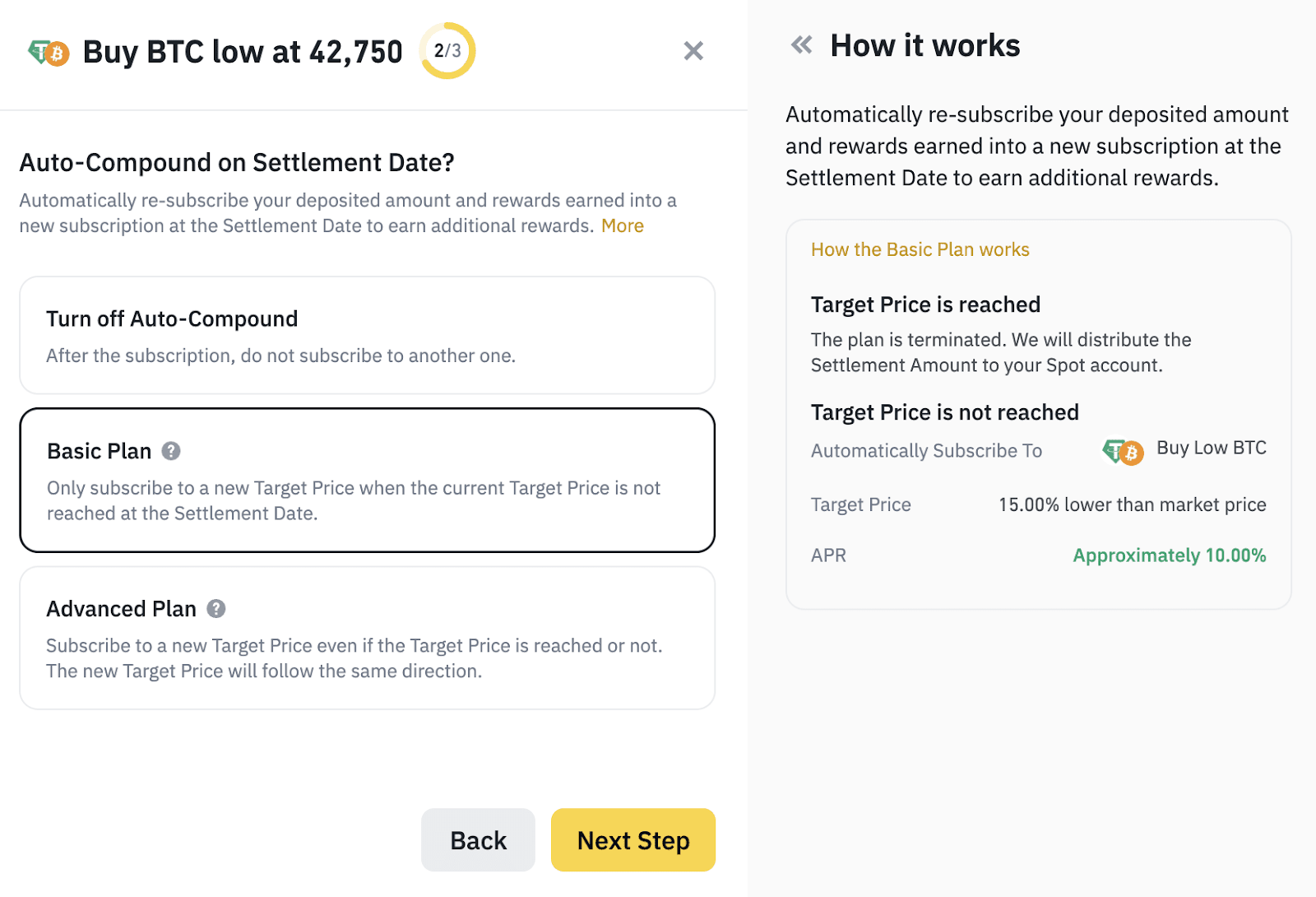Image resolution: width=1316 pixels, height=897 pixels.
Task: Open the Advanced Plan help tooltip icon
Action: [x=216, y=609]
